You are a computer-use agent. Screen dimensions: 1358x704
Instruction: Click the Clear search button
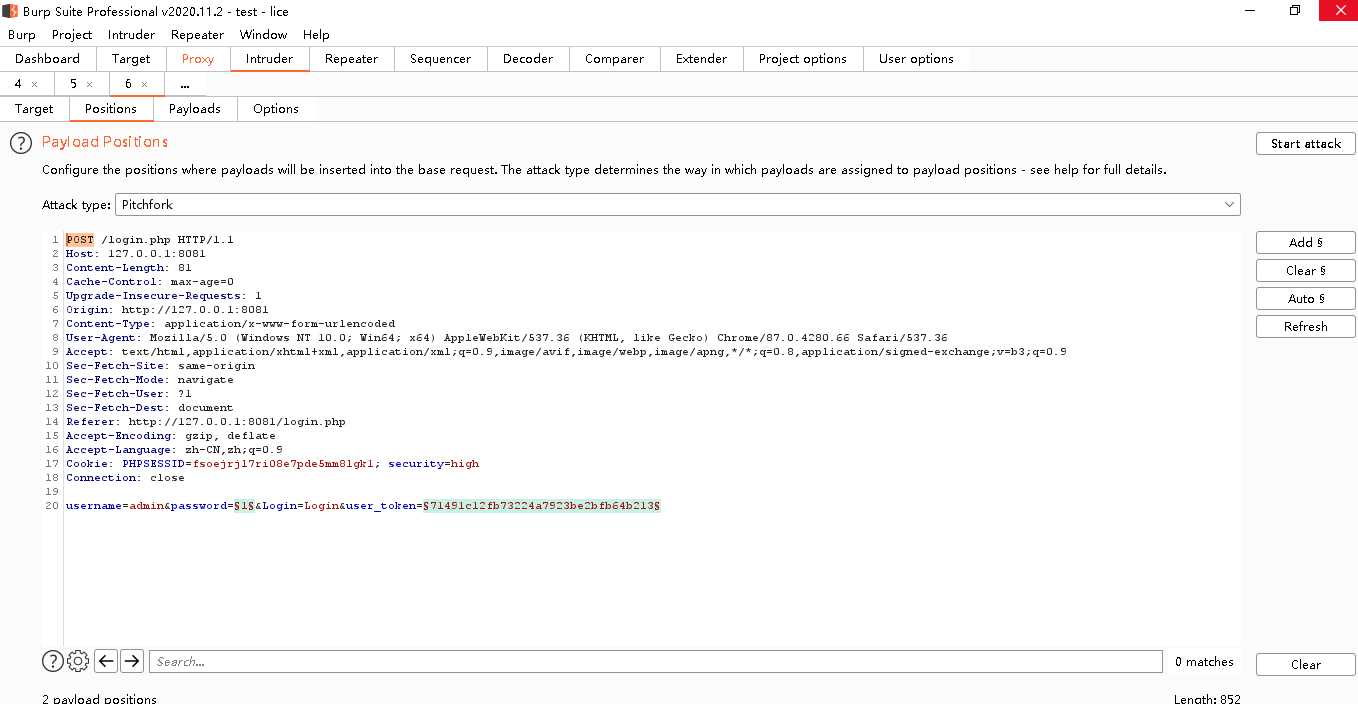pyautogui.click(x=1306, y=664)
